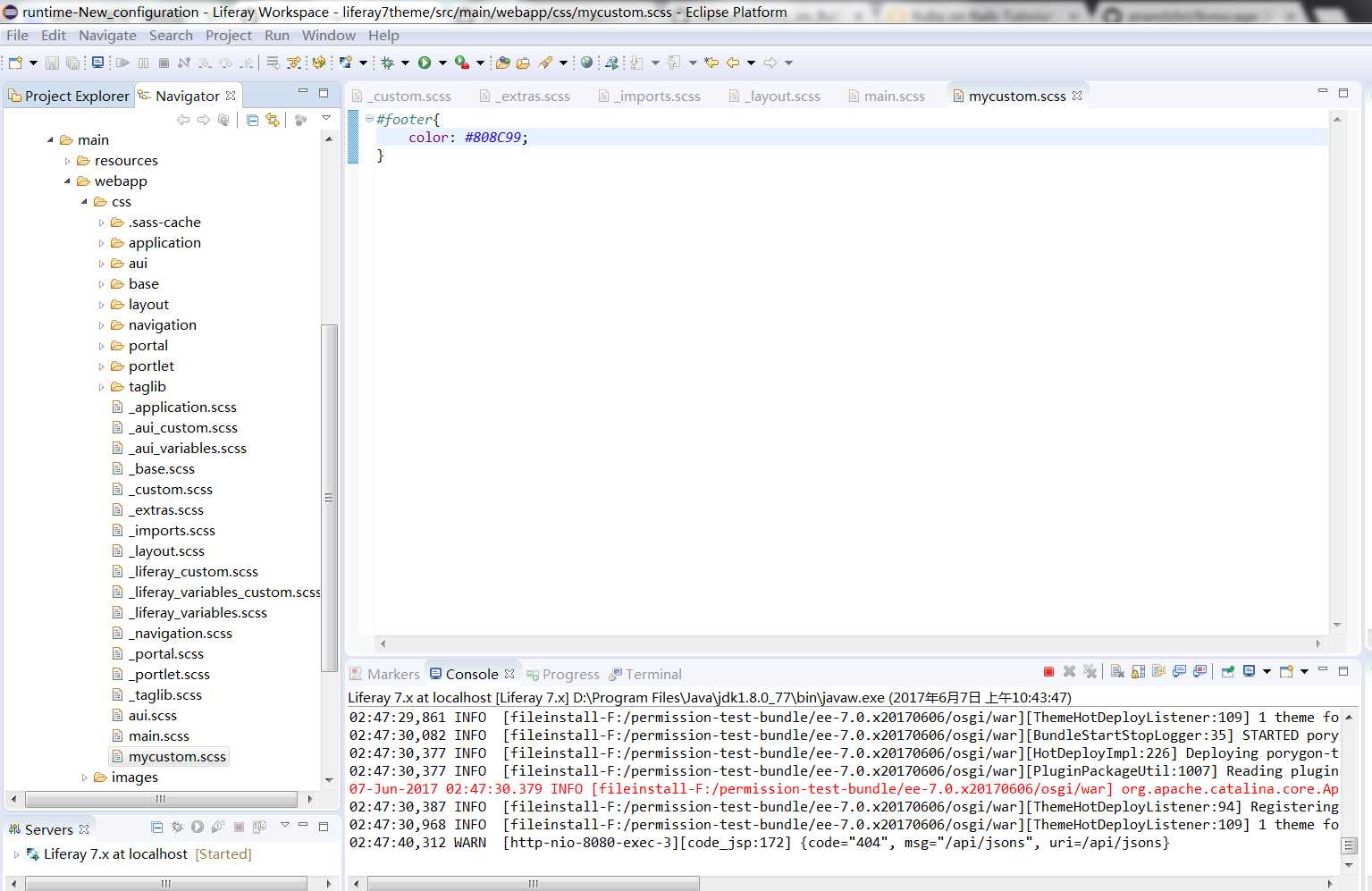This screenshot has width=1372, height=891.
Task: Collapse All in the Navigator toolbar
Action: pos(252,120)
